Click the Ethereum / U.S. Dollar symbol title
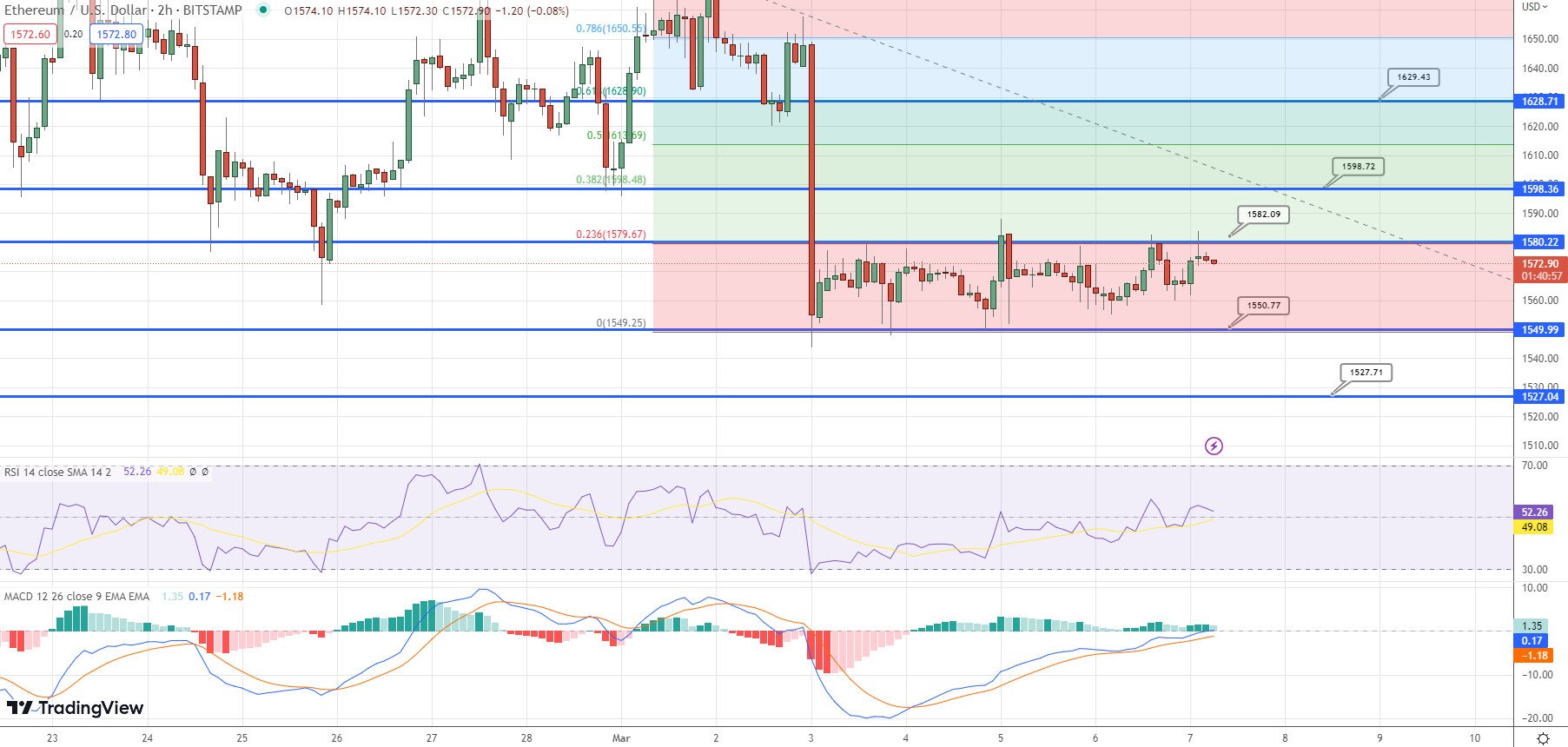Screen dimensions: 1568x747 (x=122, y=10)
